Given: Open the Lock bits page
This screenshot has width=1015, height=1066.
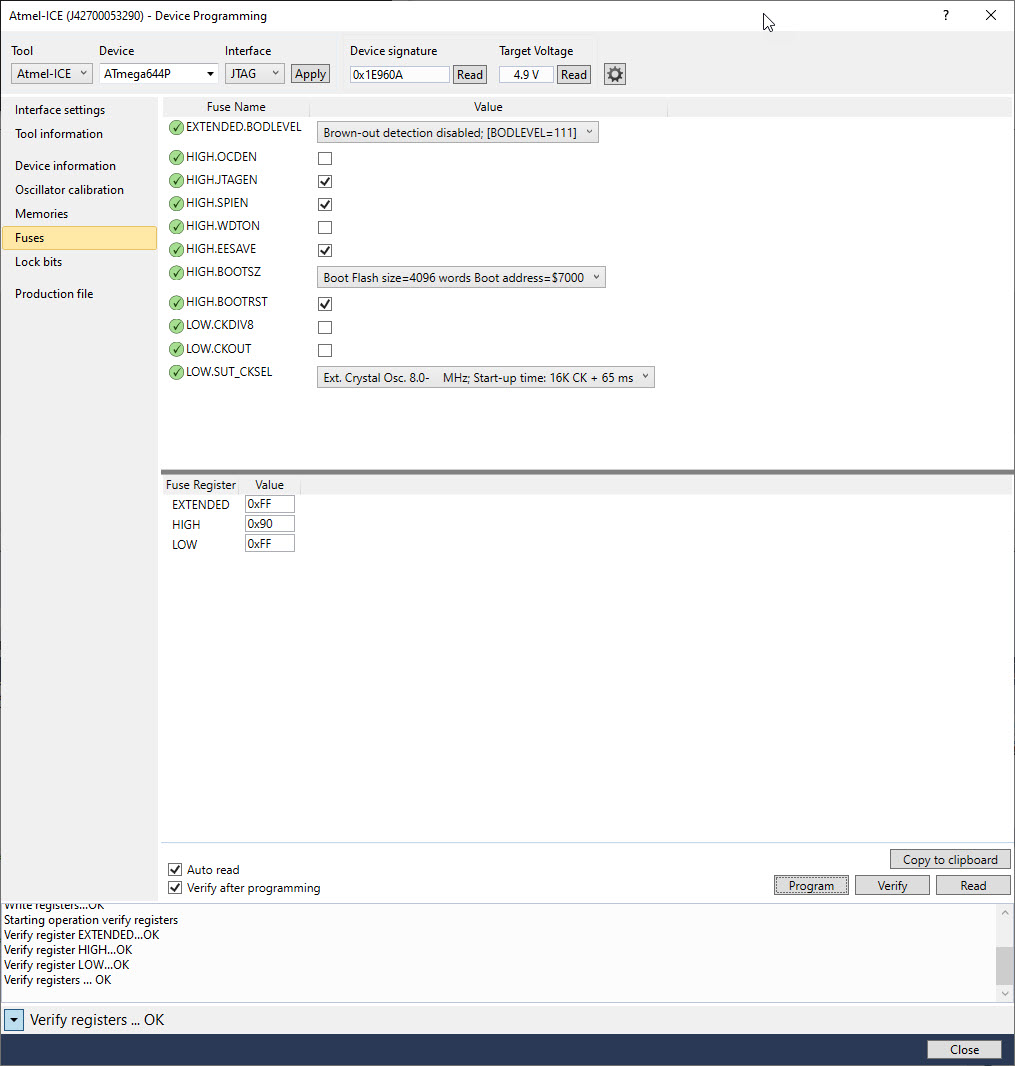Looking at the screenshot, I should point(38,262).
